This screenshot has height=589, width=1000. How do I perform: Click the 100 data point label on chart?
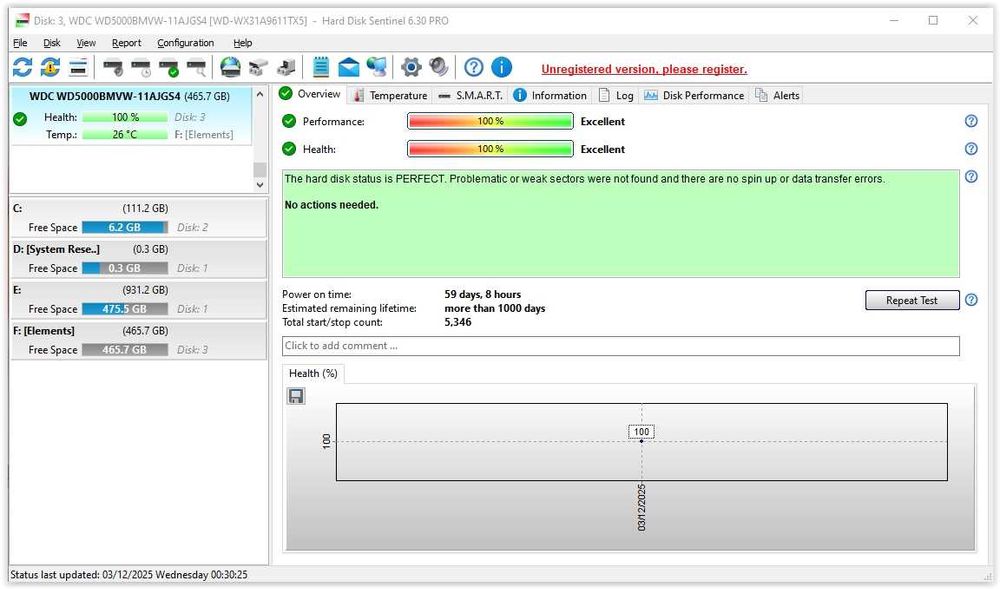[x=642, y=432]
